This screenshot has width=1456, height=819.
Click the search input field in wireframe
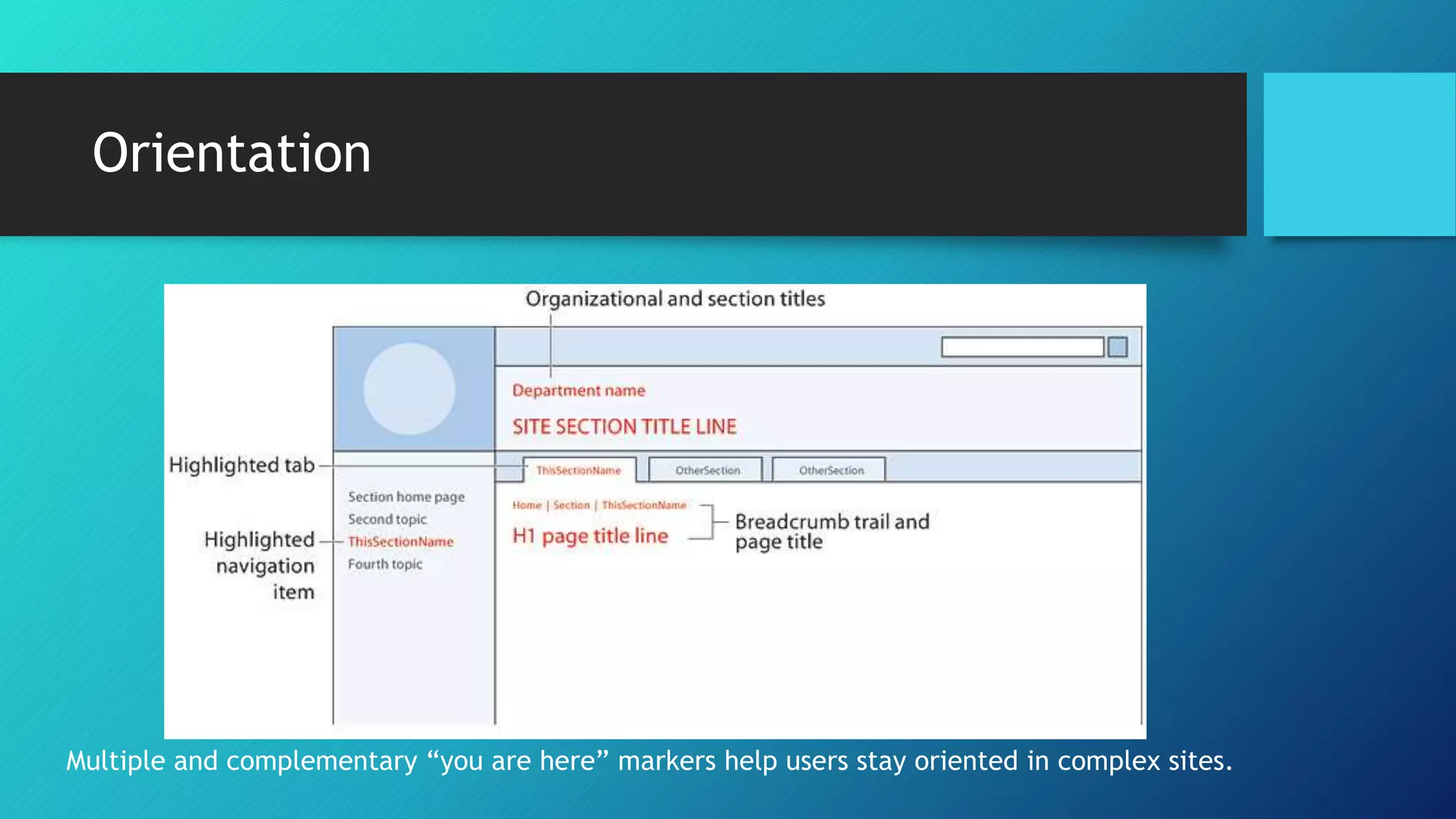(x=1022, y=347)
